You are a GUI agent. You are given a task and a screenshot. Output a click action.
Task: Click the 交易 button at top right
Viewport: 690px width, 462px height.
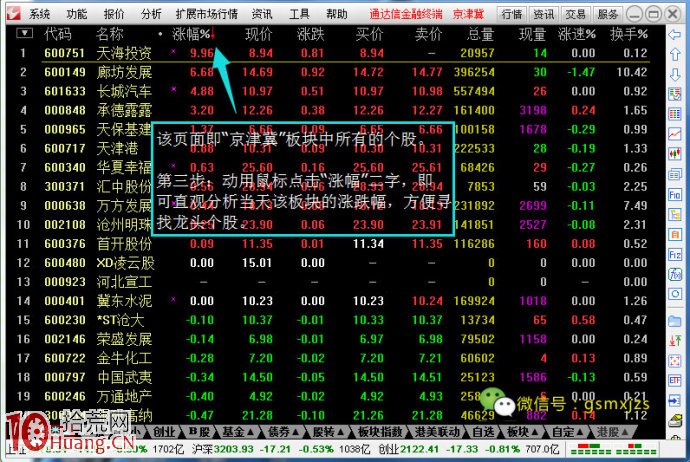tap(575, 14)
